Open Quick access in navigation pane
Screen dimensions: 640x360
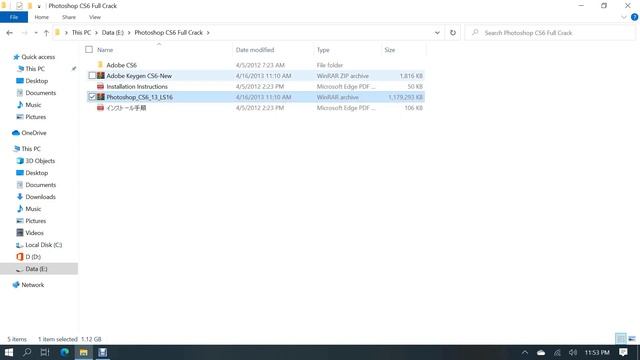click(x=38, y=57)
